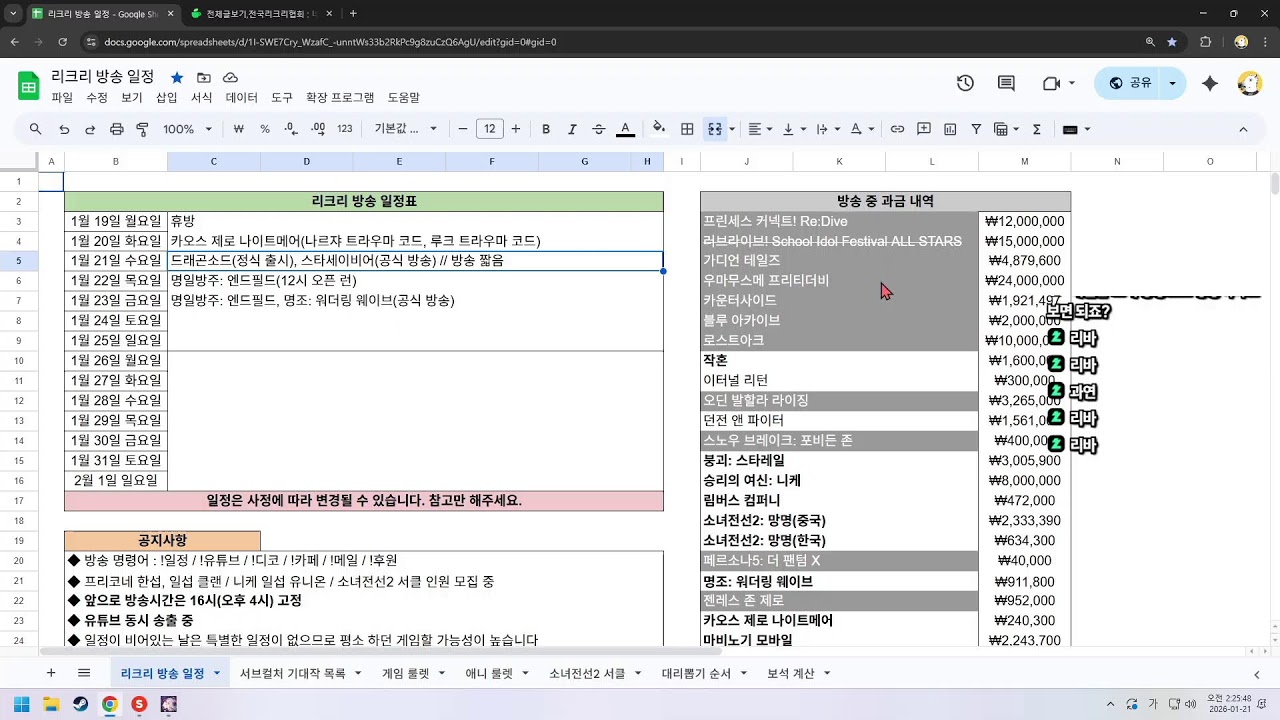
Task: Format cells as percent
Action: [265, 129]
